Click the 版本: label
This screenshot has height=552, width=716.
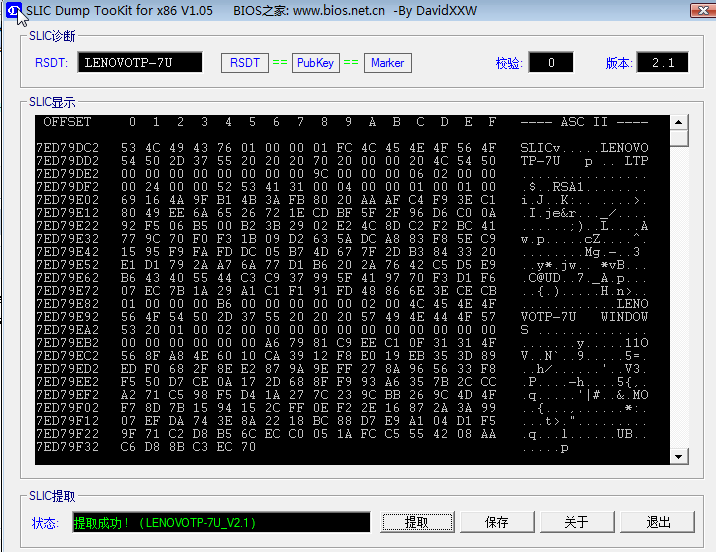point(619,63)
